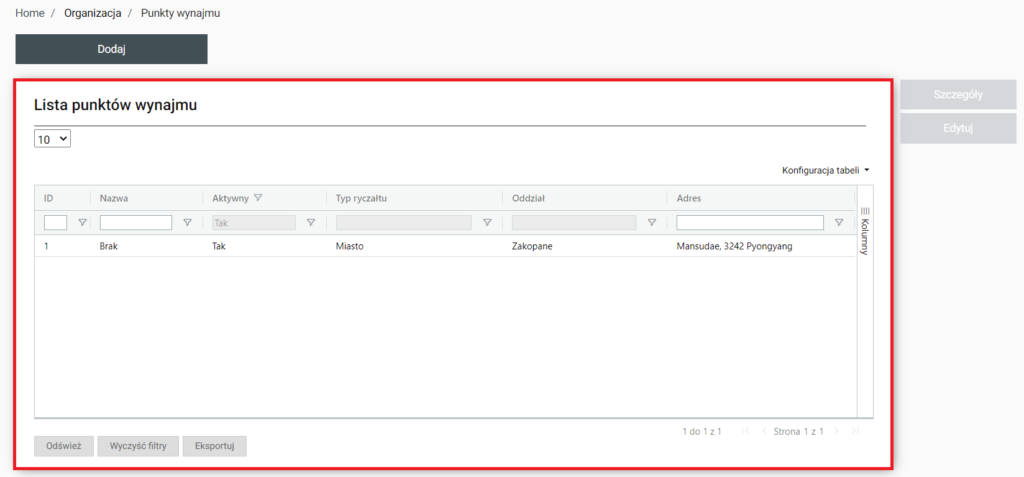1024x477 pixels.
Task: Clear filters with Wyczyść filtry button
Action: coord(138,446)
